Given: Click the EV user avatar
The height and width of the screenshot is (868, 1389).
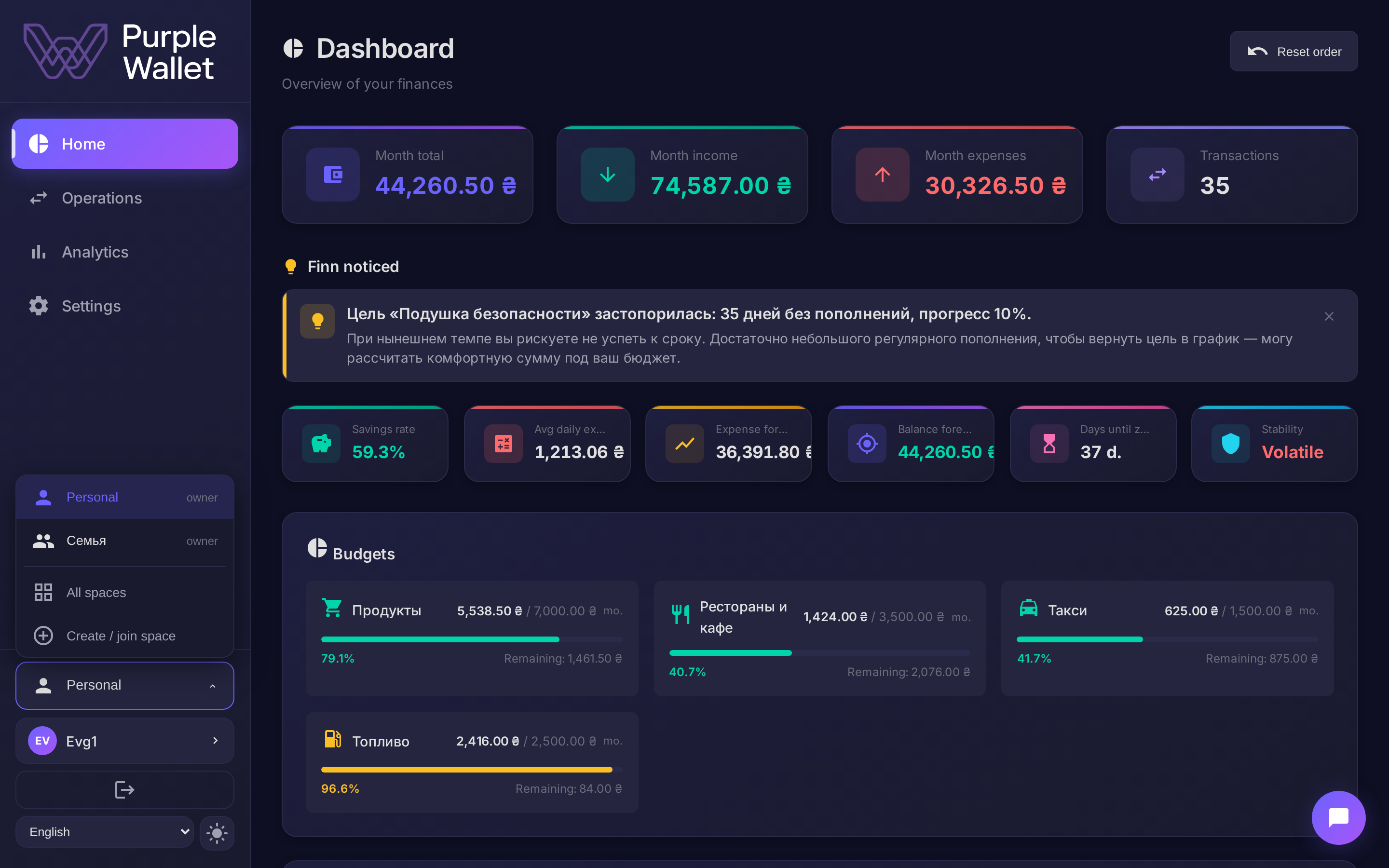Looking at the screenshot, I should coord(42,741).
